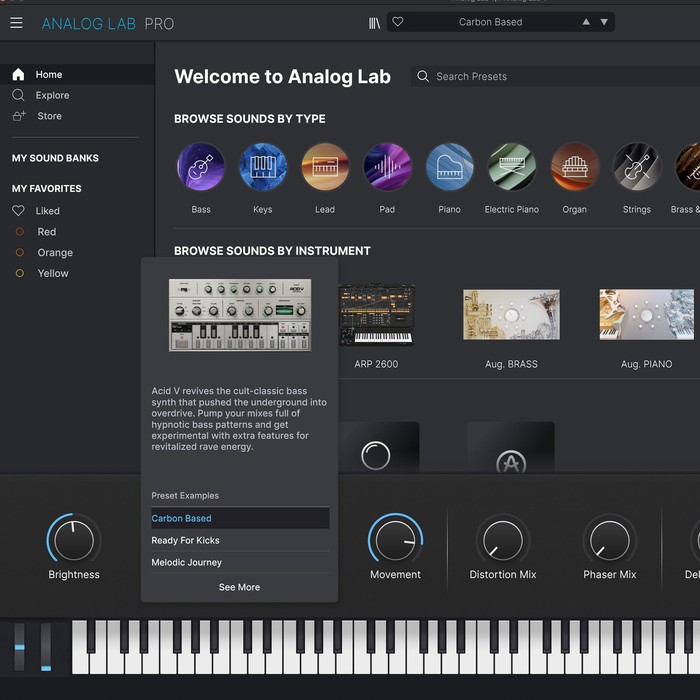The image size is (700, 700).
Task: Browse Pad sounds type icon
Action: 387,167
